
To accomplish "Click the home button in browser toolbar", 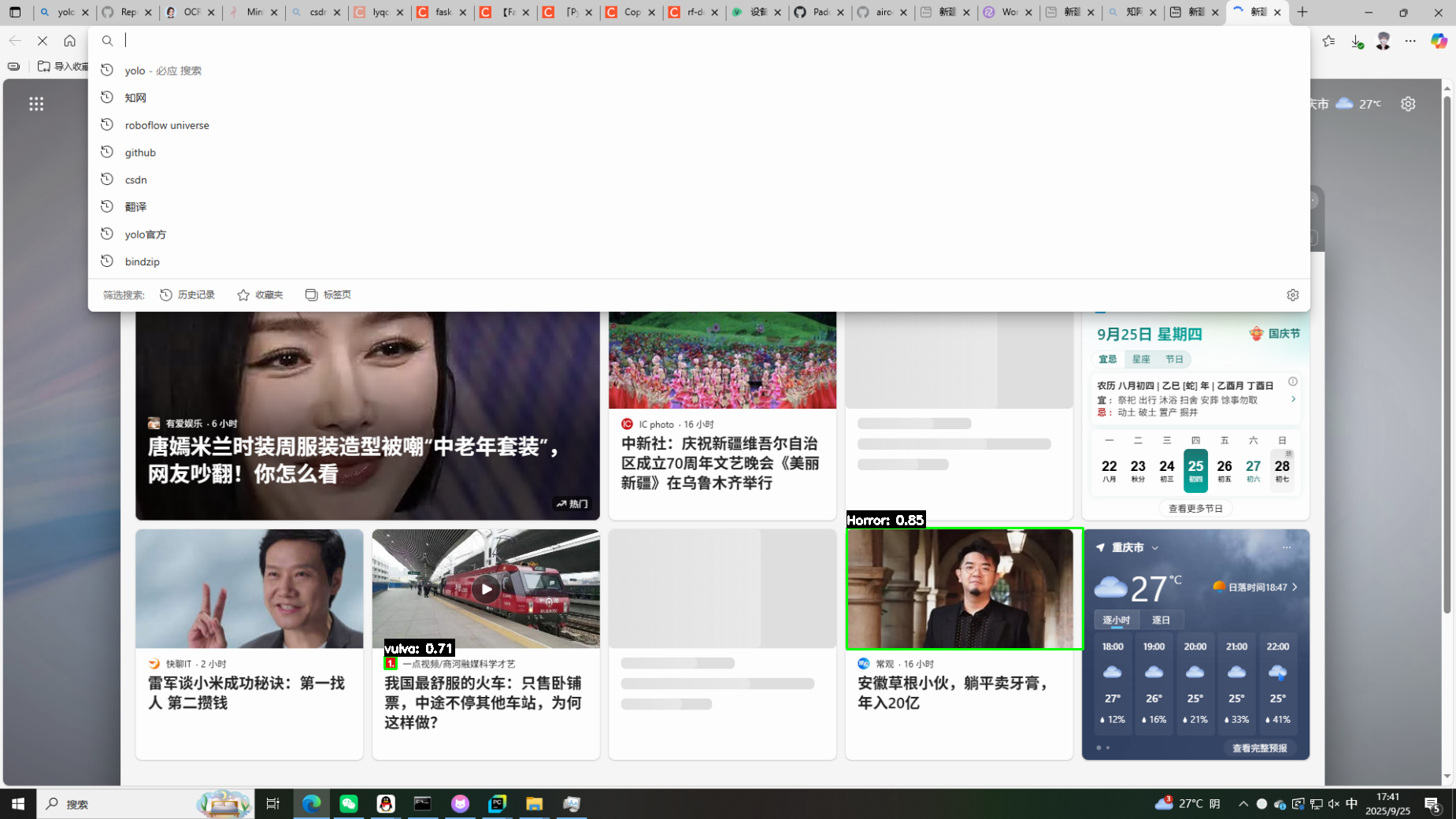I will pos(70,41).
